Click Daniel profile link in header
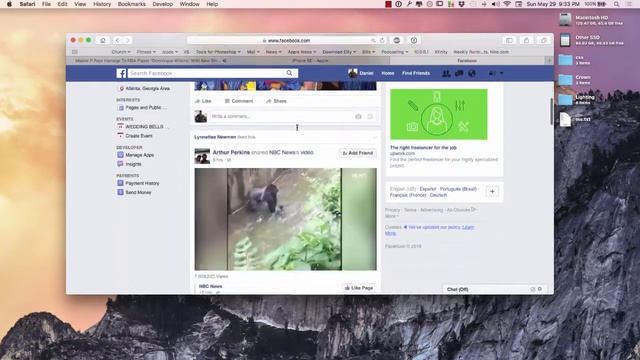The height and width of the screenshot is (360, 640). pos(361,73)
